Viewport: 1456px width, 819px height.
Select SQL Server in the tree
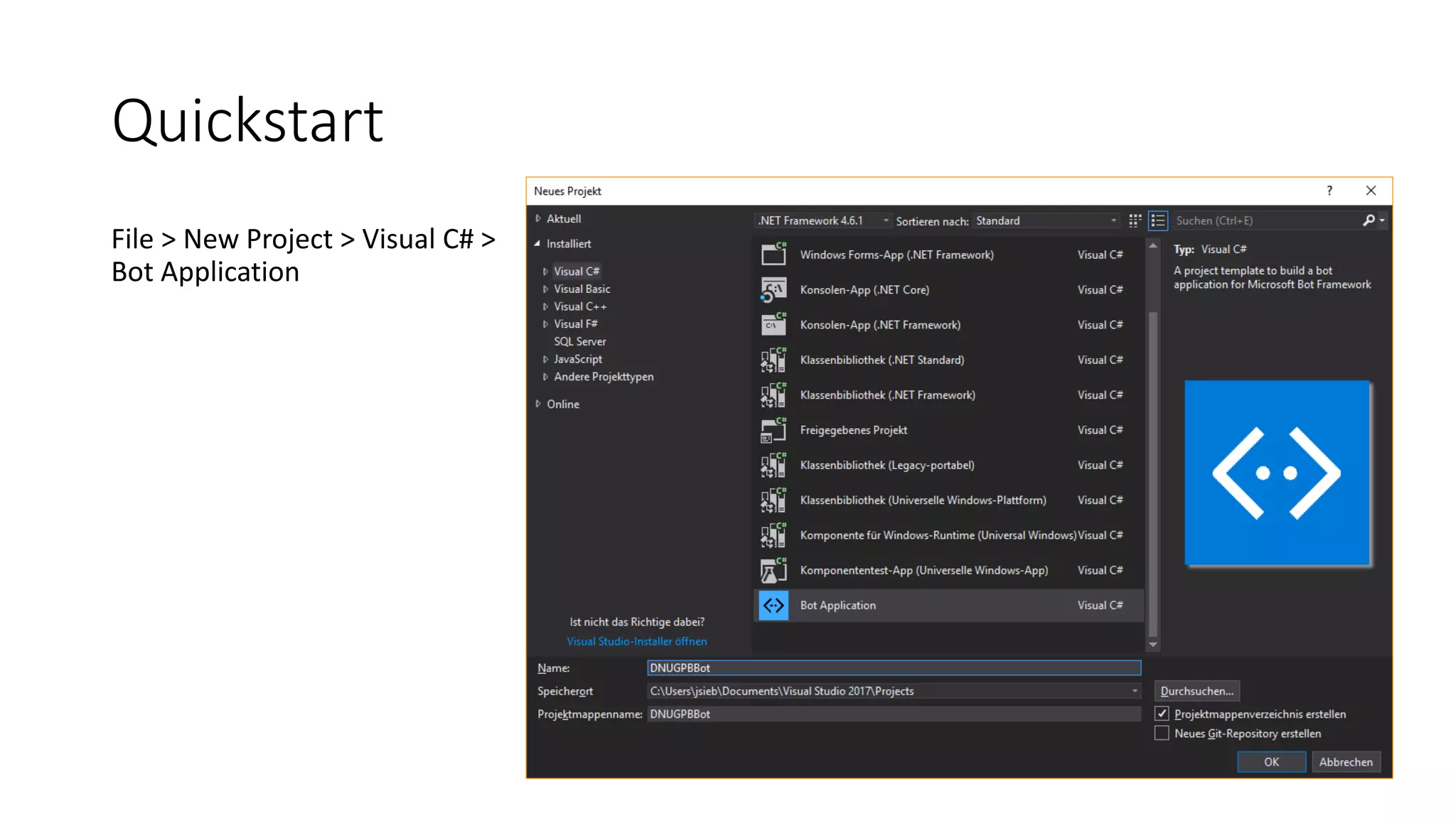(x=580, y=341)
